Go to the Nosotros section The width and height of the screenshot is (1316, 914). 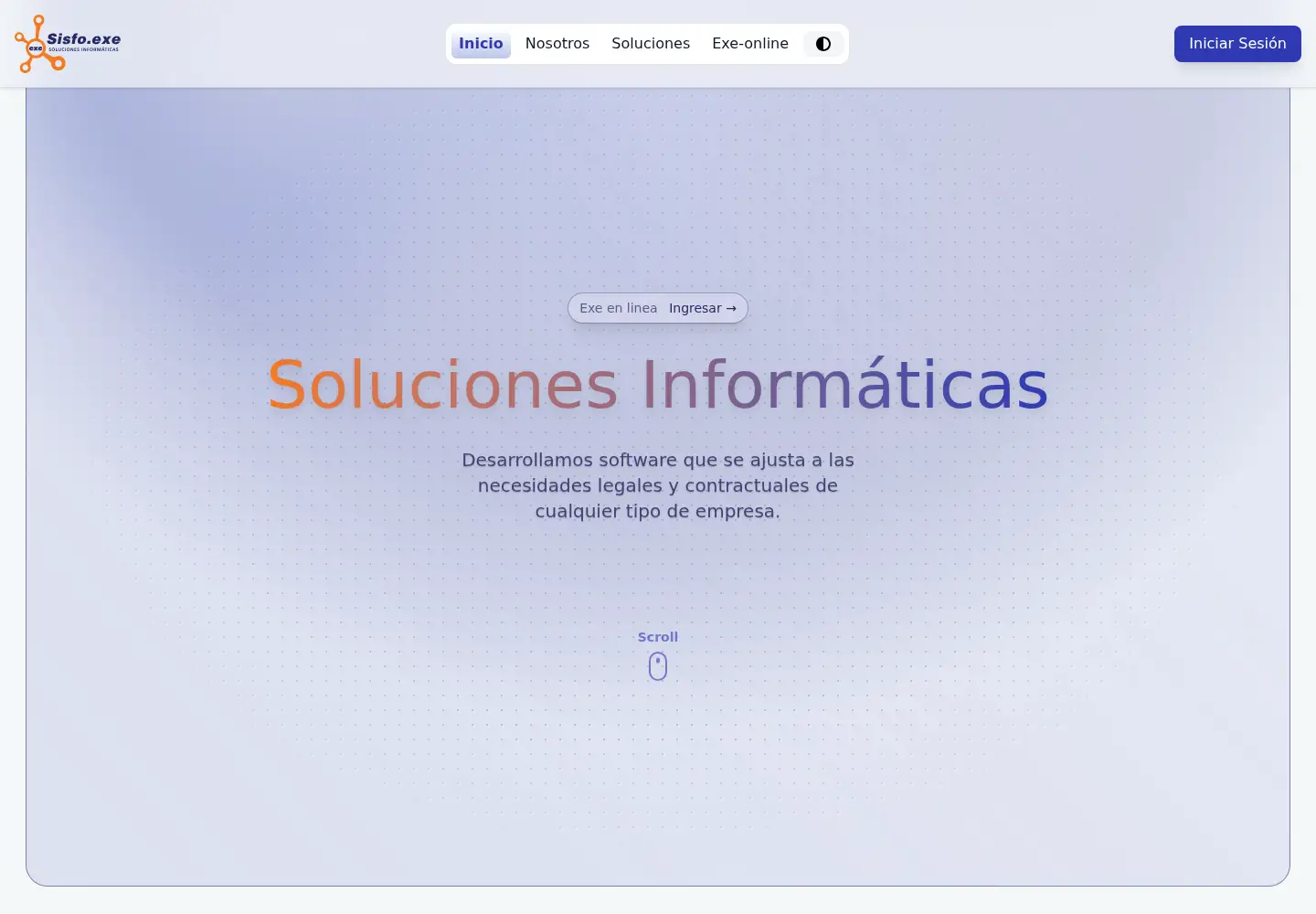pyautogui.click(x=557, y=44)
